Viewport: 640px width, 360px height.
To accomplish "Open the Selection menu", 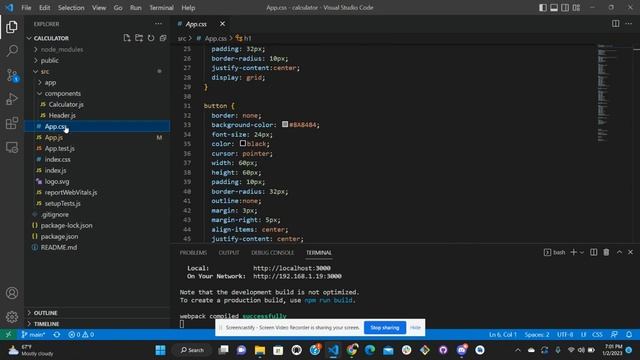I will click(71, 7).
